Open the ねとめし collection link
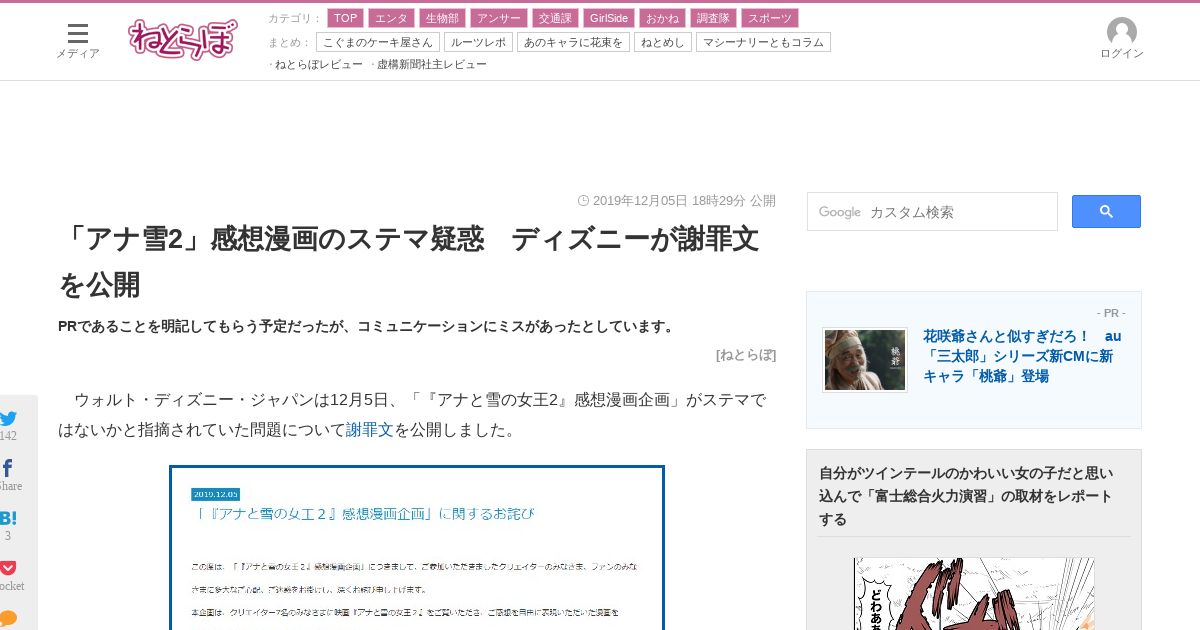 point(663,42)
